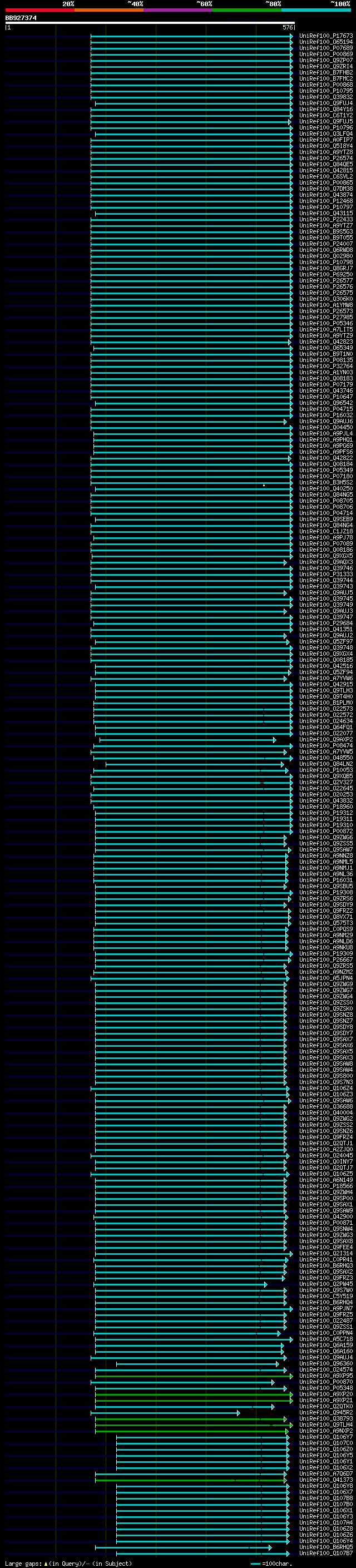The width and height of the screenshot is (356, 1568).
Task: Select hit label UniRef100_P26574
Action: [326, 159]
